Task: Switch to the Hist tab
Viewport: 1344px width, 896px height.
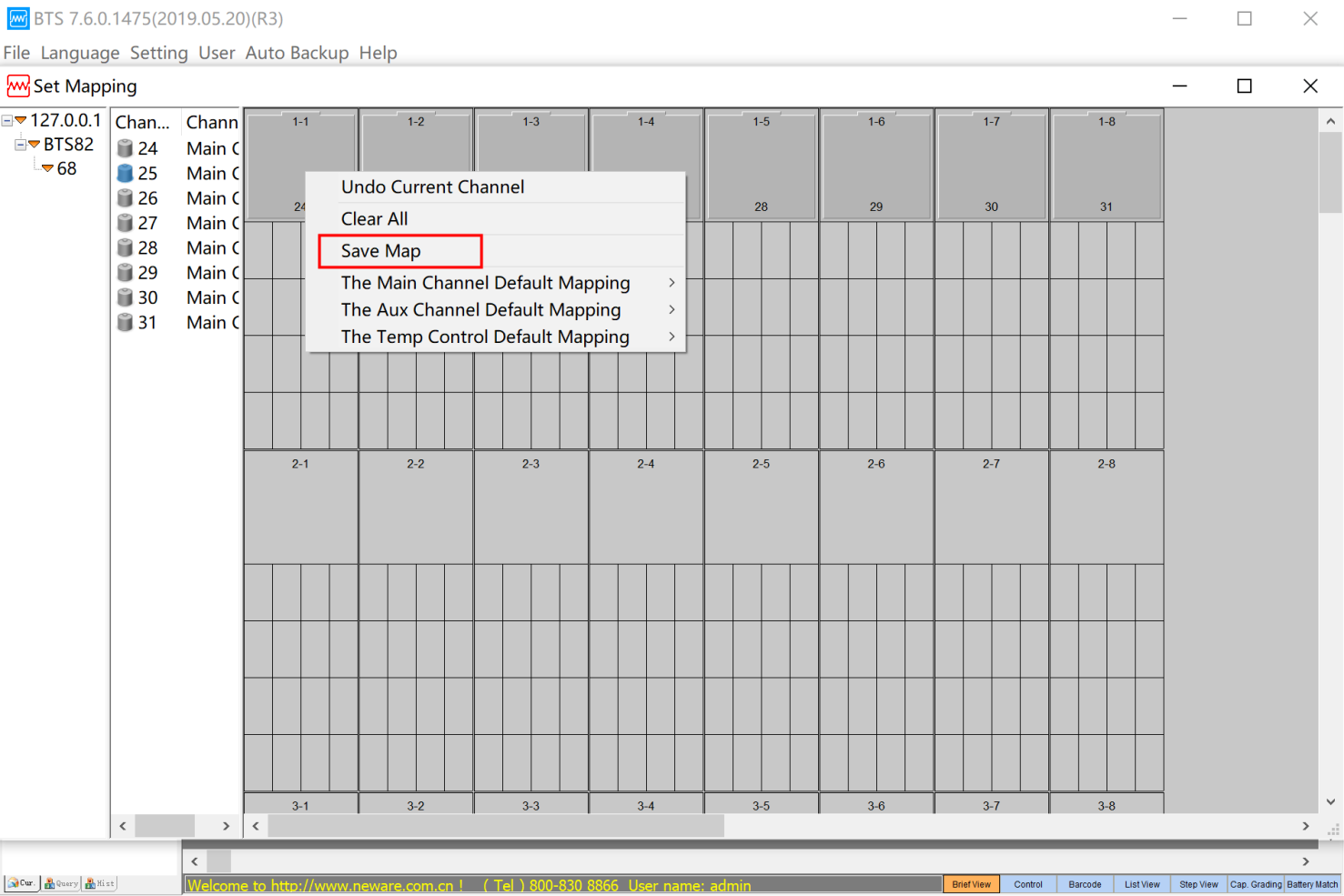Action: click(99, 883)
